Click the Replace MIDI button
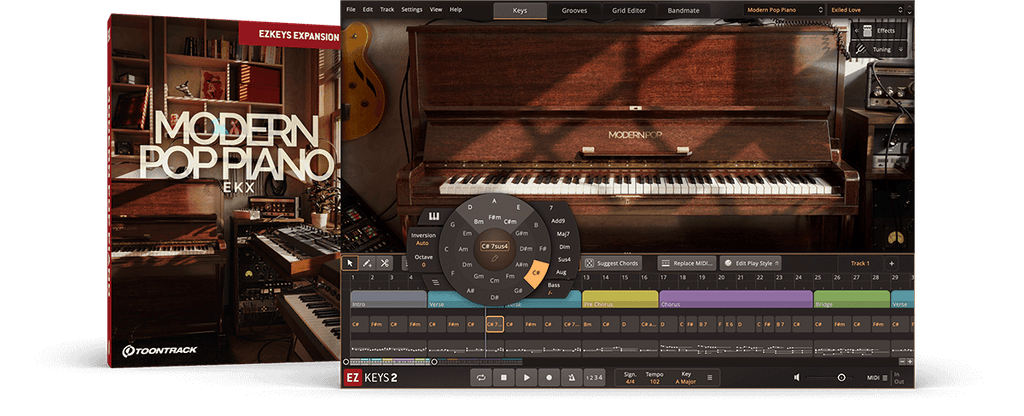This screenshot has height=416, width=1024. (x=686, y=263)
